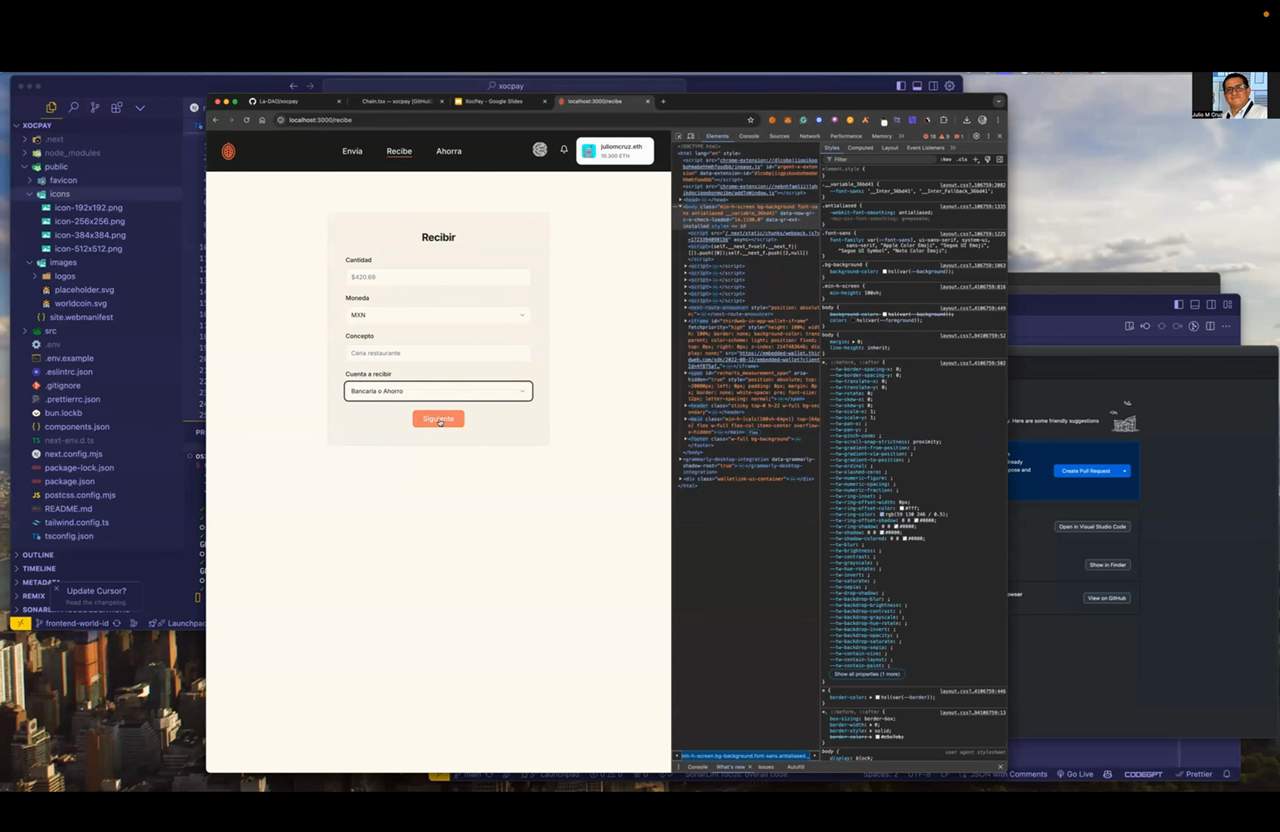Switch to DevTools Network tab
The image size is (1280, 832).
810,136
